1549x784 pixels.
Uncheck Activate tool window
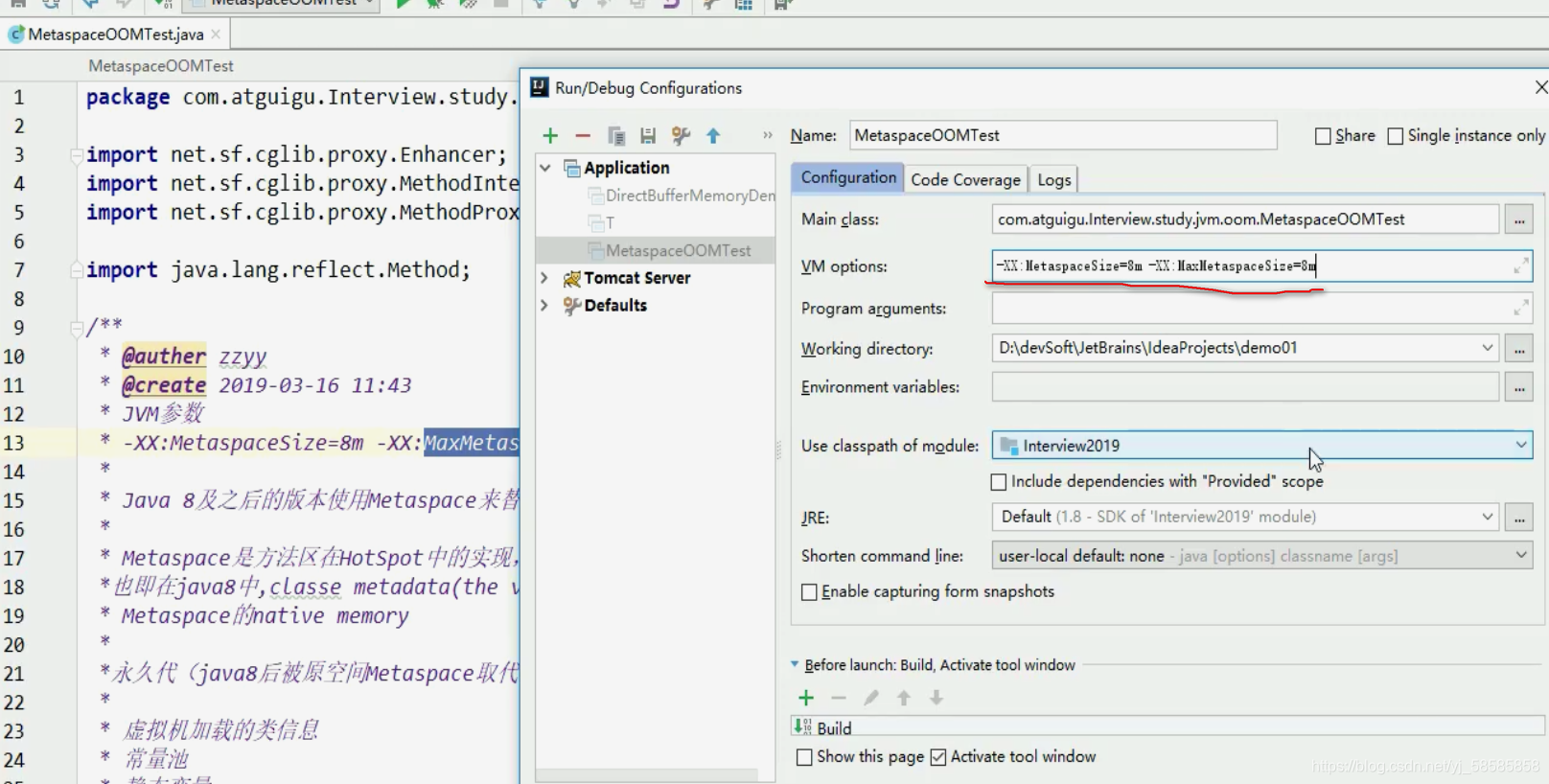click(x=938, y=757)
